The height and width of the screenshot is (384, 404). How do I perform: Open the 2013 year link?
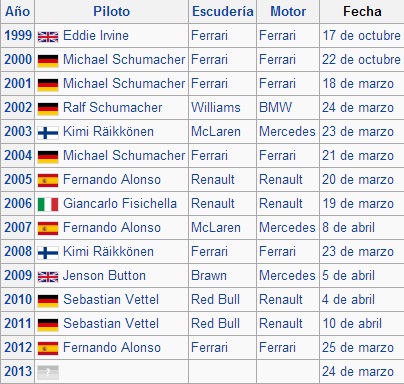18,371
